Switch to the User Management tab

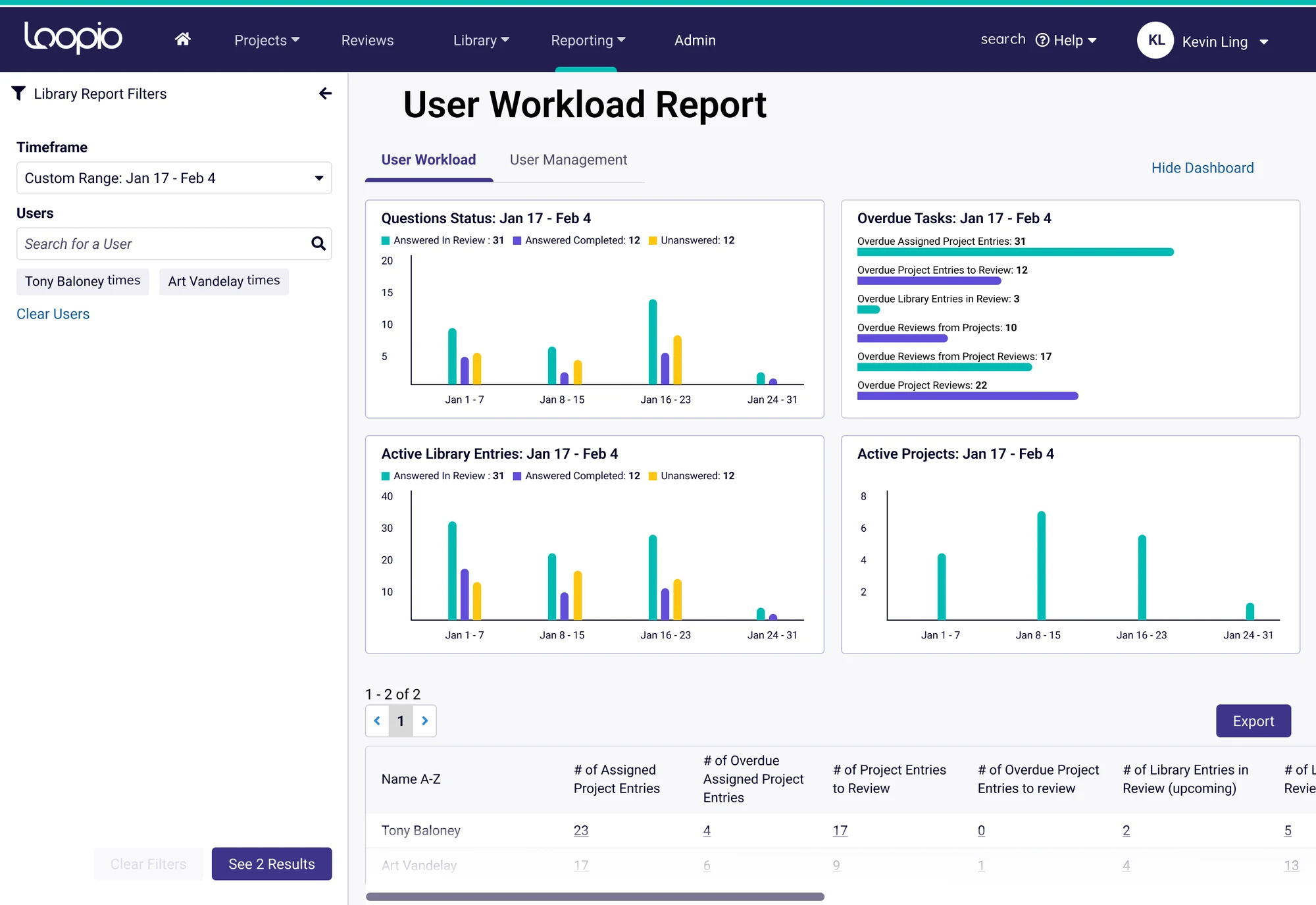click(569, 159)
